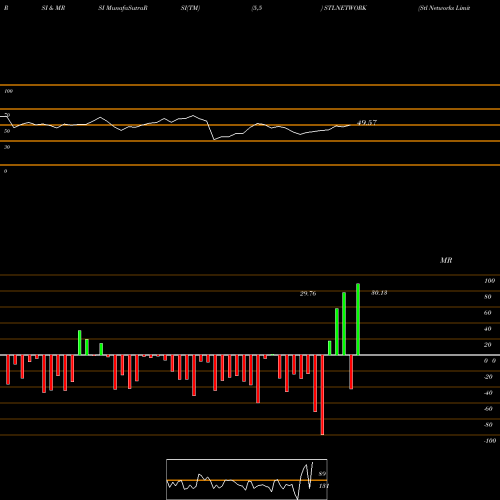Click the 29.76 price label
This screenshot has width=500, height=500.
pyautogui.click(x=308, y=294)
